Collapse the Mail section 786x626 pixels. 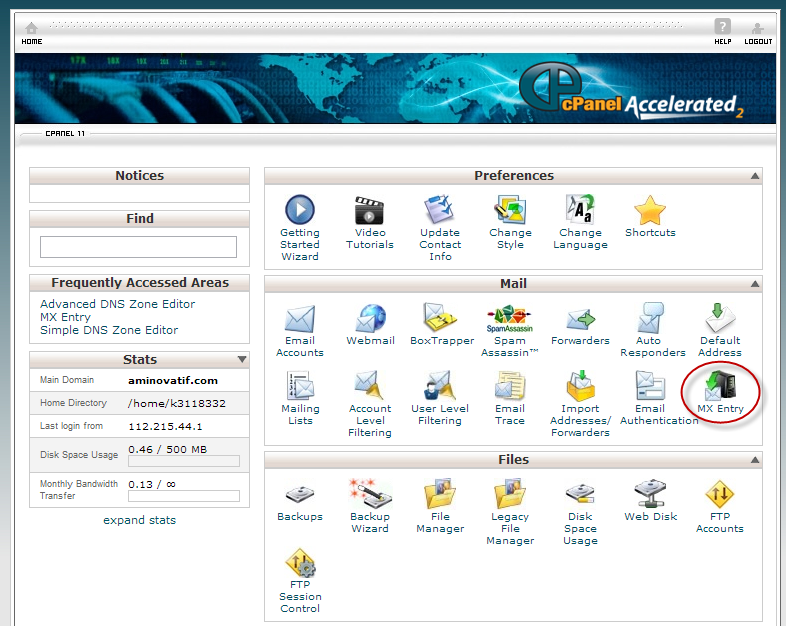click(x=754, y=284)
